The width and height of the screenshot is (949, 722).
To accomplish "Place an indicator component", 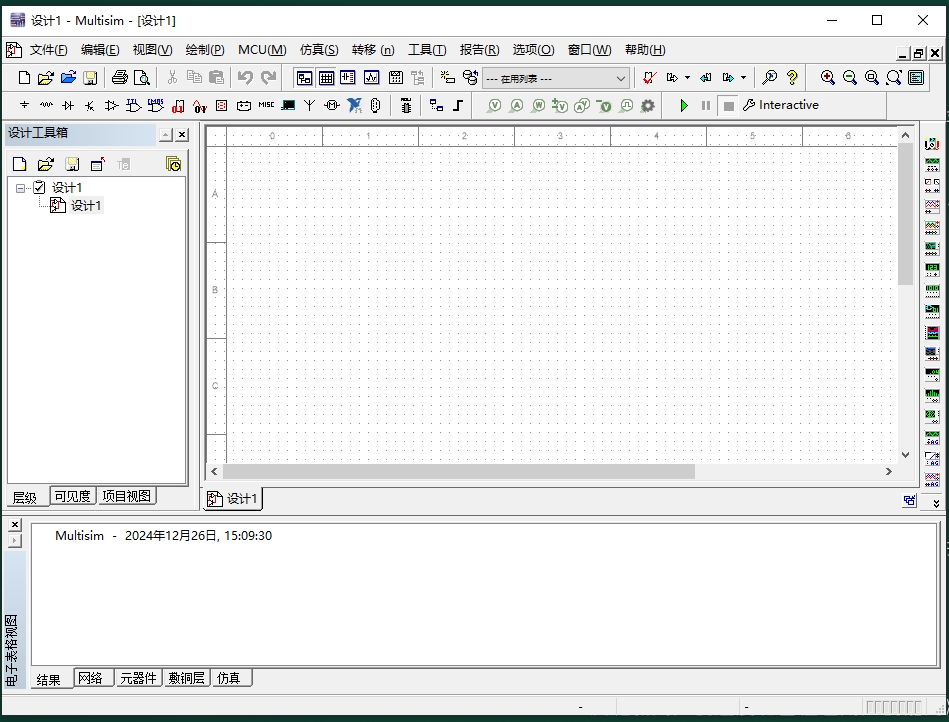I will coord(222,105).
